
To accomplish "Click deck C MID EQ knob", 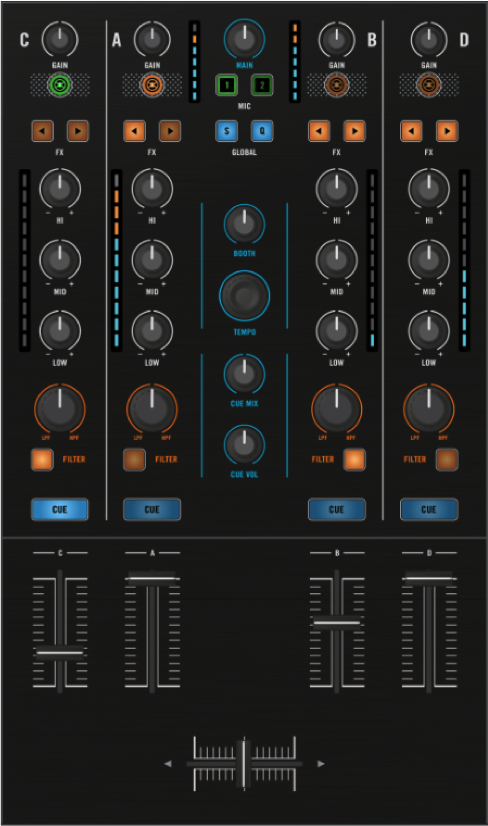I will point(60,260).
